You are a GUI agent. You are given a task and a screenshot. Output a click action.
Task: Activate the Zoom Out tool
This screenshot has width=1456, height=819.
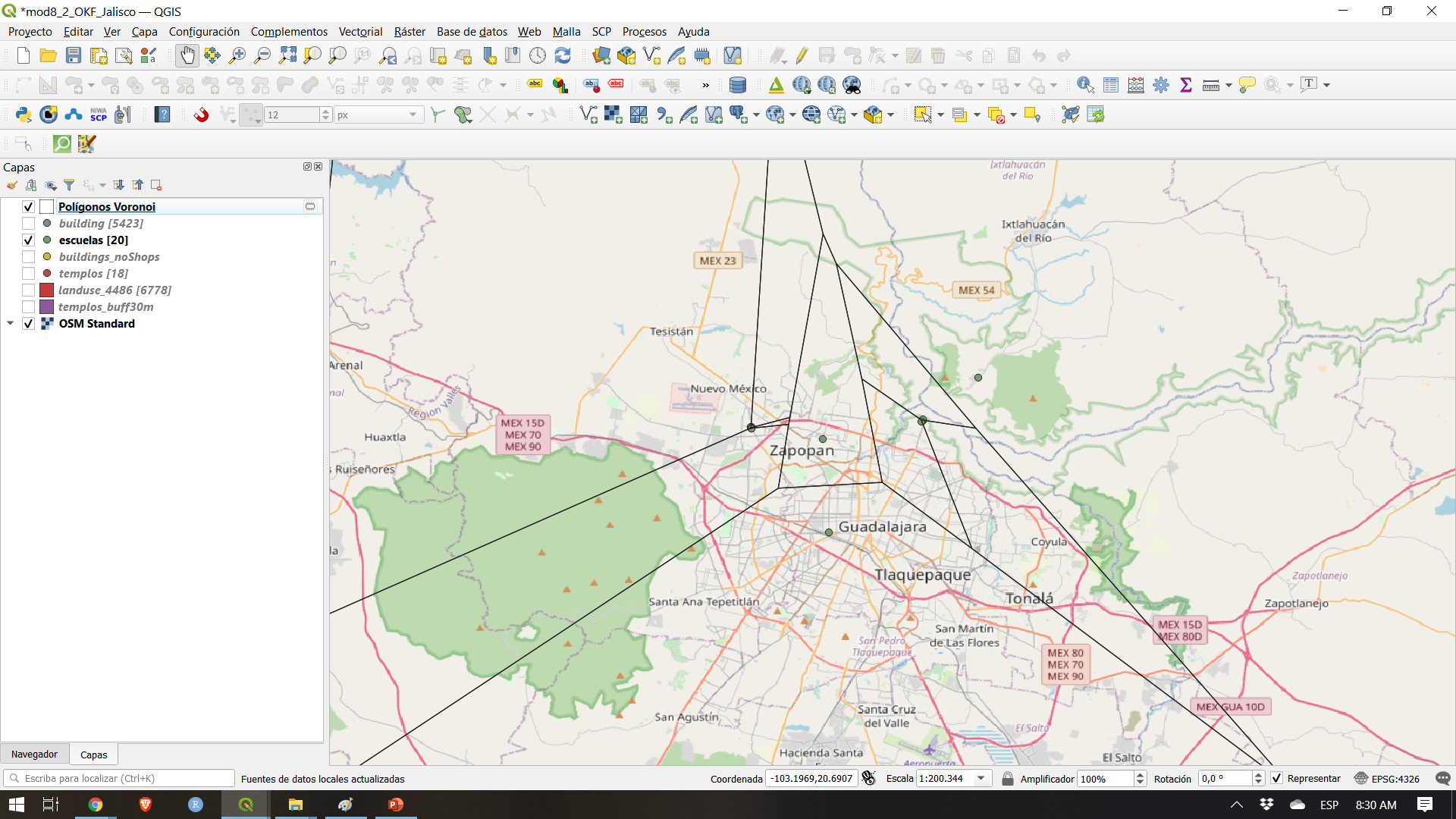262,55
